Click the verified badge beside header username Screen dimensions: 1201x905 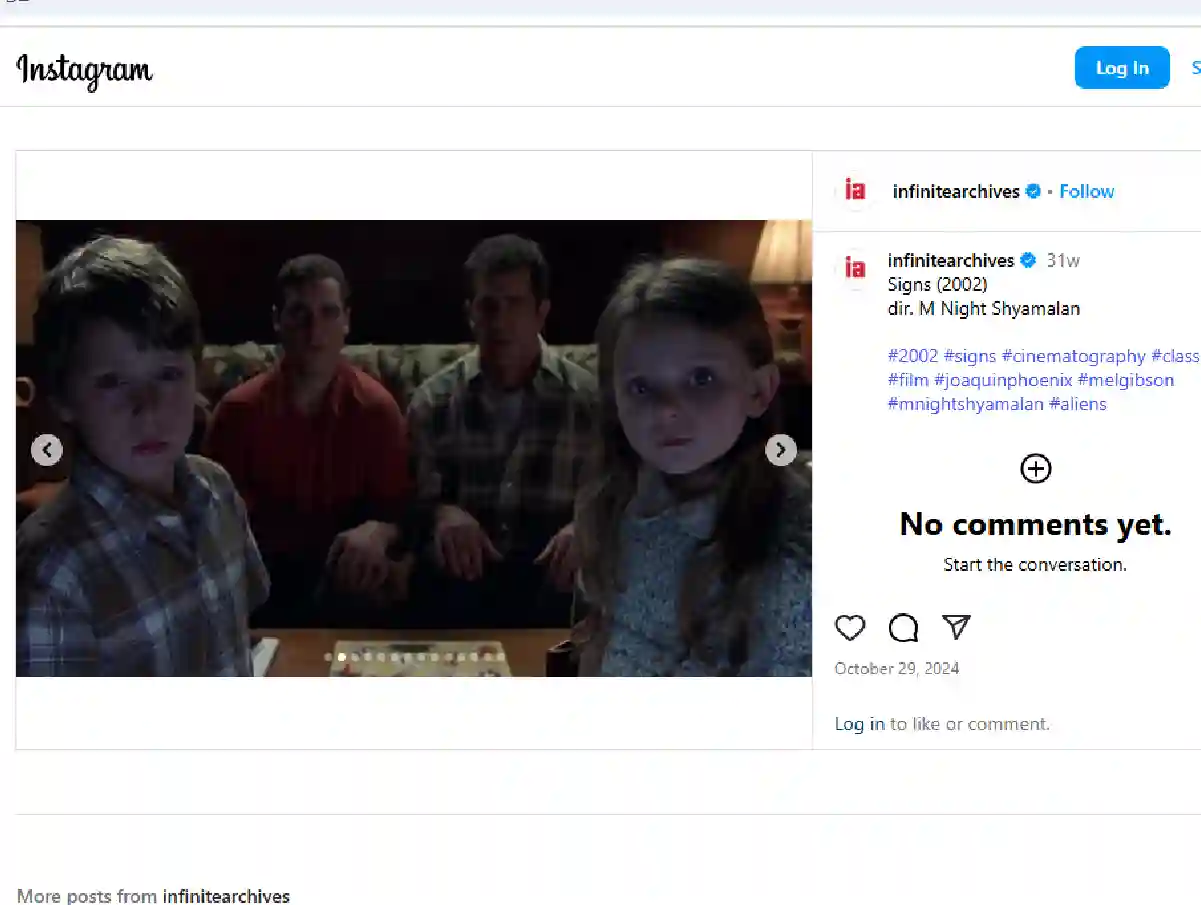coord(1034,191)
